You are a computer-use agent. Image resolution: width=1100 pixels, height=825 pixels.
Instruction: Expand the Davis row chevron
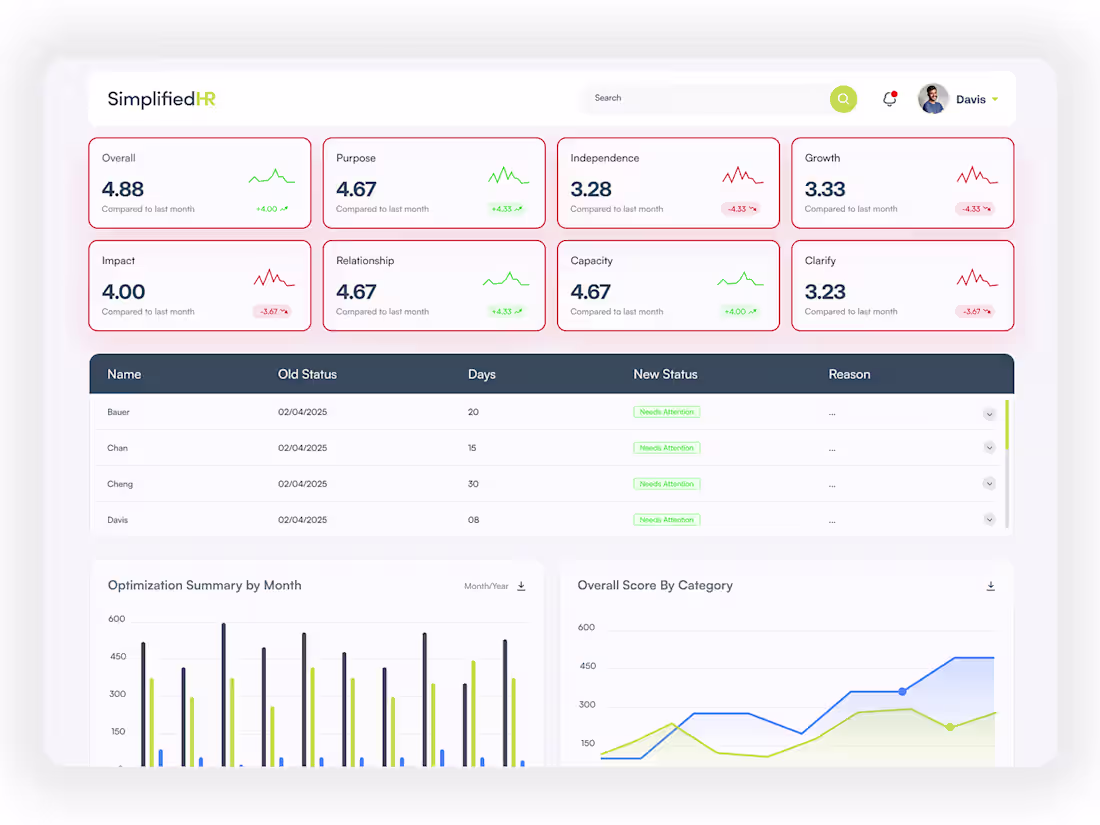tap(989, 520)
